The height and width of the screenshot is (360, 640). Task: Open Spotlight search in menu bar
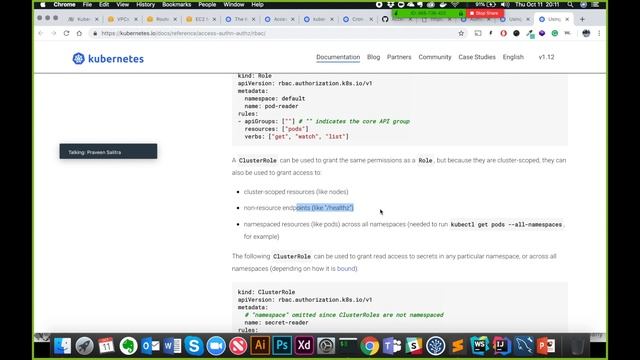(570, 4)
